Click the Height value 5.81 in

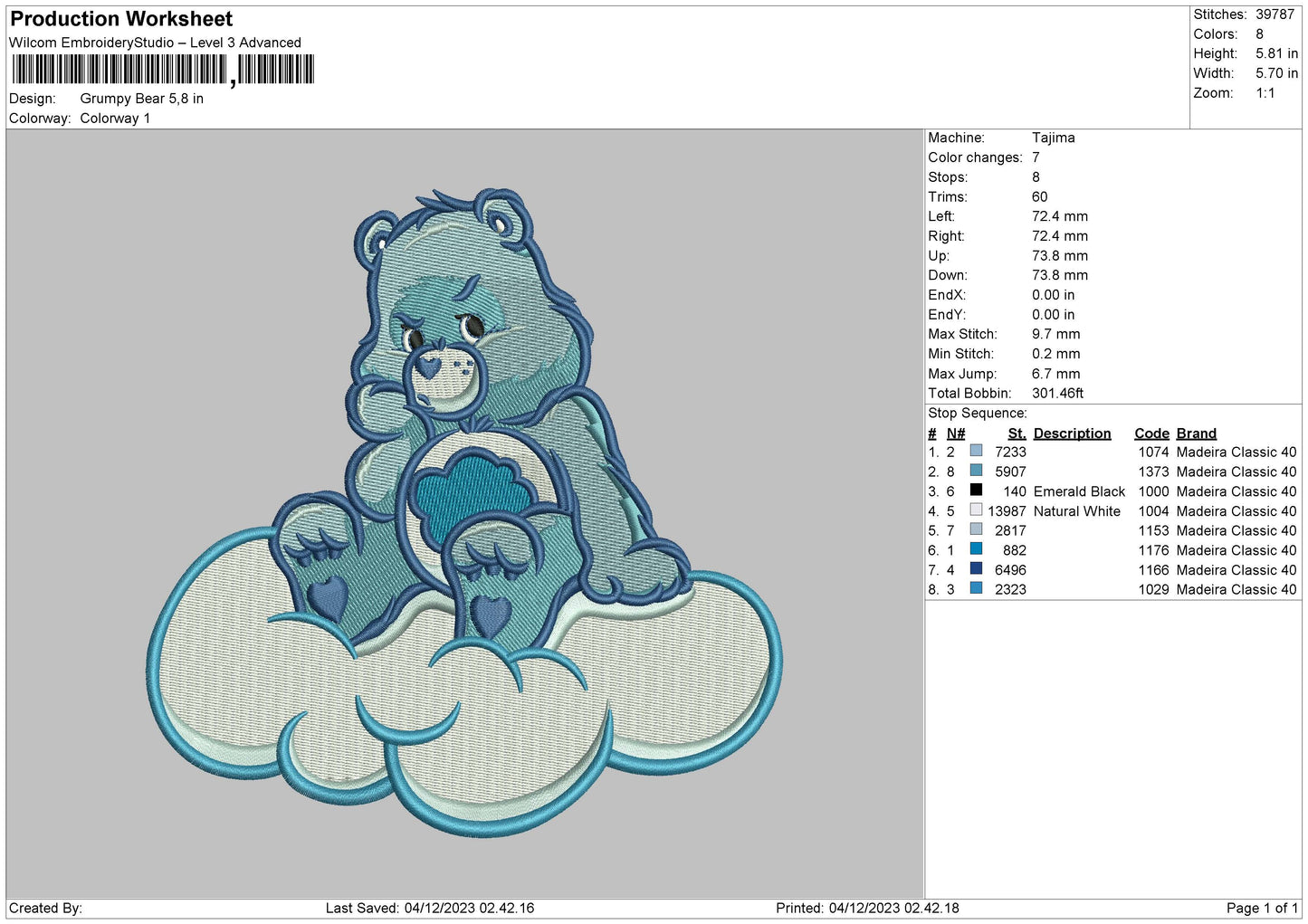(1276, 54)
